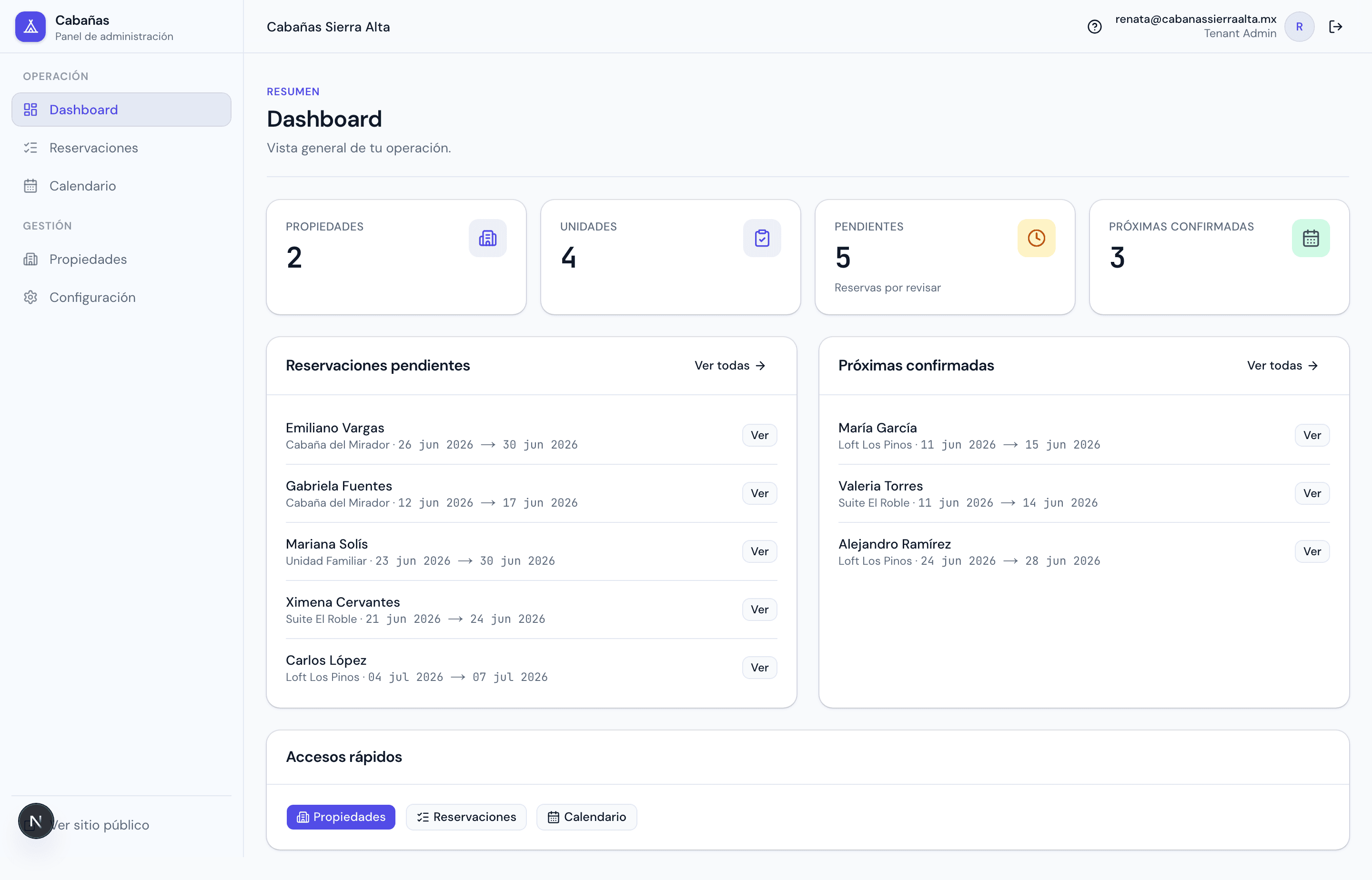View Alejandro Ramírez confirmed reservation
This screenshot has height=880, width=1372.
tap(1312, 551)
